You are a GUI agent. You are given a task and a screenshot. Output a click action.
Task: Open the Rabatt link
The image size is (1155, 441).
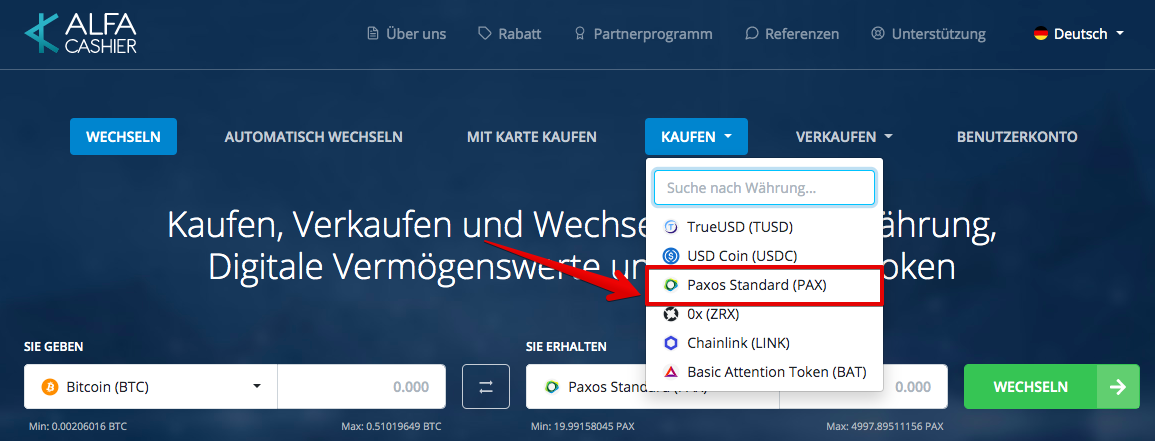point(510,34)
